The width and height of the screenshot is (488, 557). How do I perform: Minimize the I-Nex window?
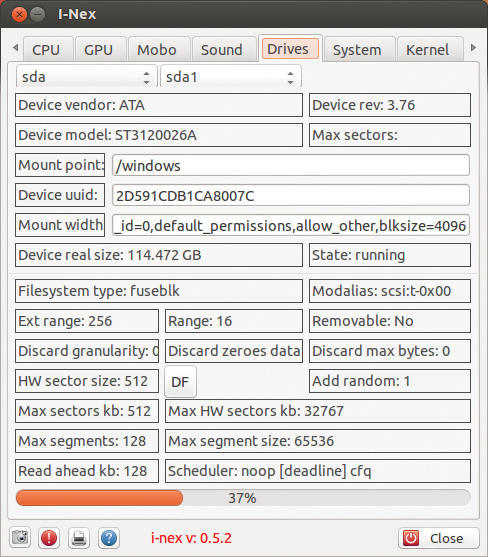tap(37, 14)
